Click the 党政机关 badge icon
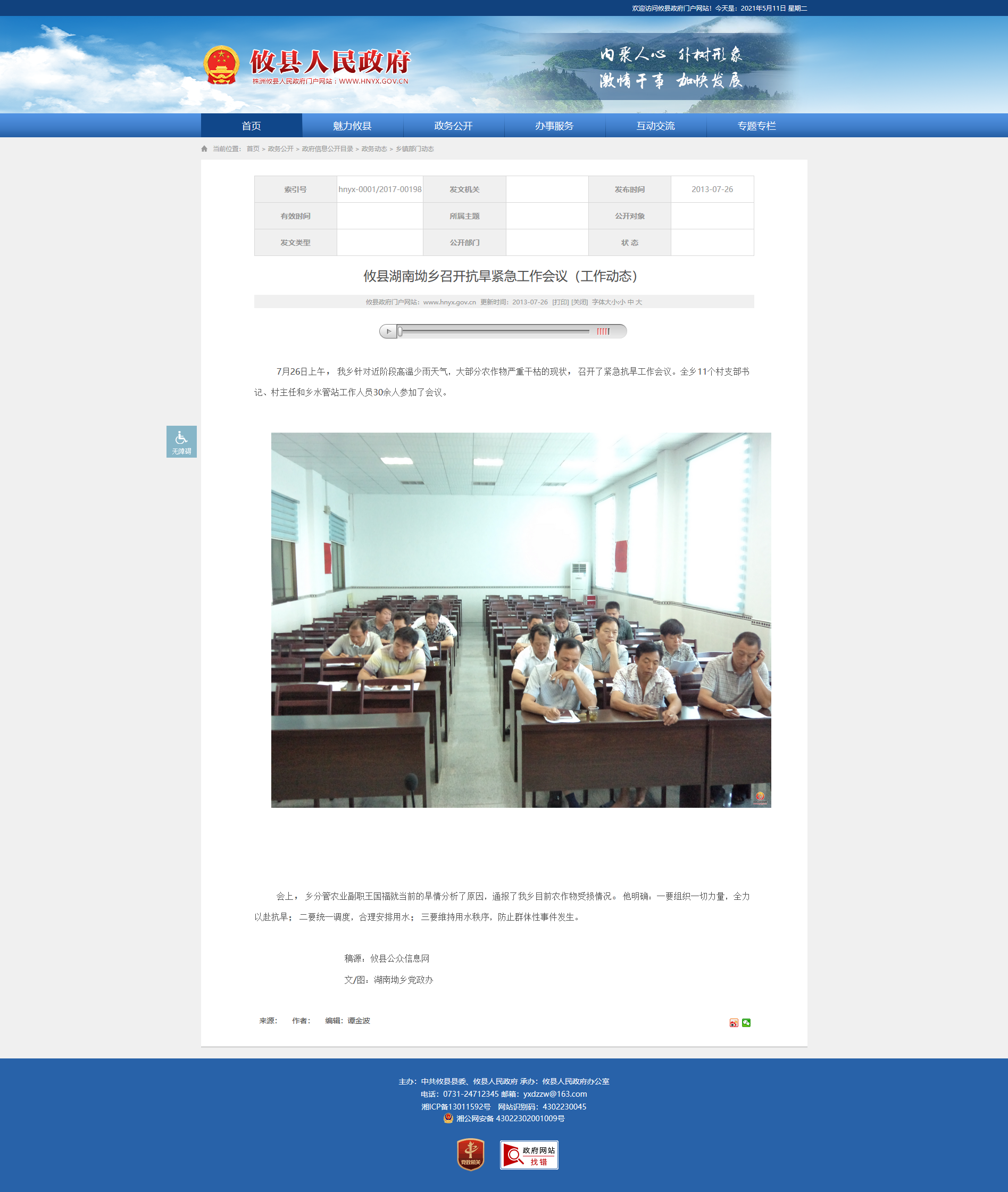The height and width of the screenshot is (1192, 1008). click(x=470, y=1154)
